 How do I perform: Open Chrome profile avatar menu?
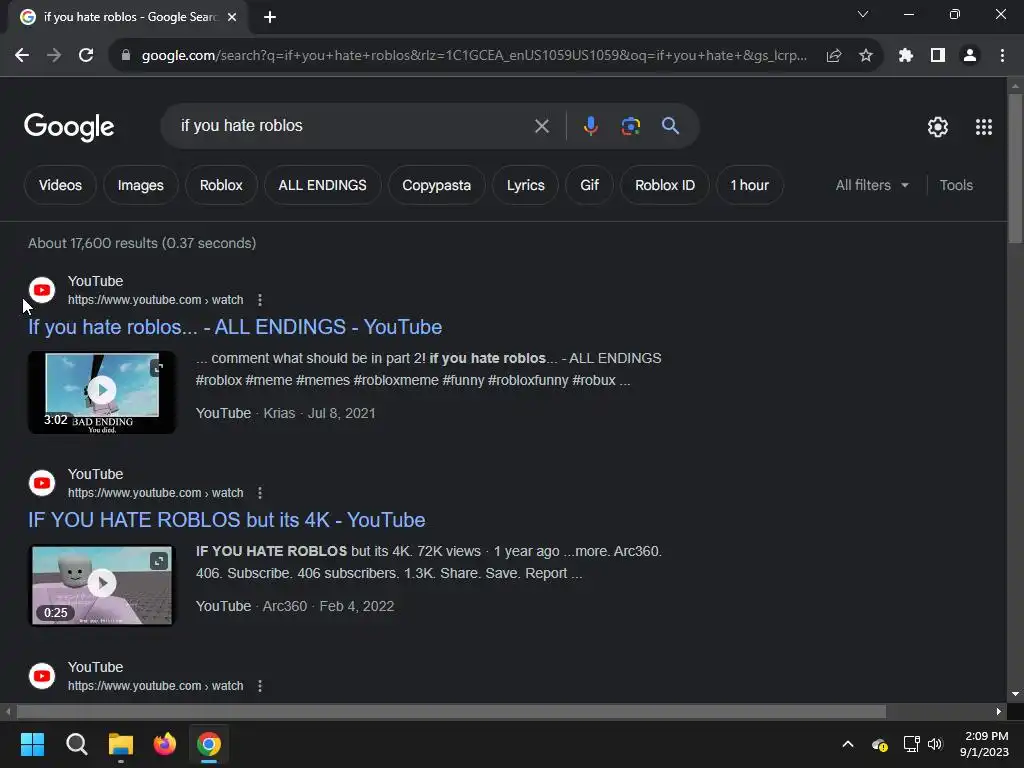970,56
